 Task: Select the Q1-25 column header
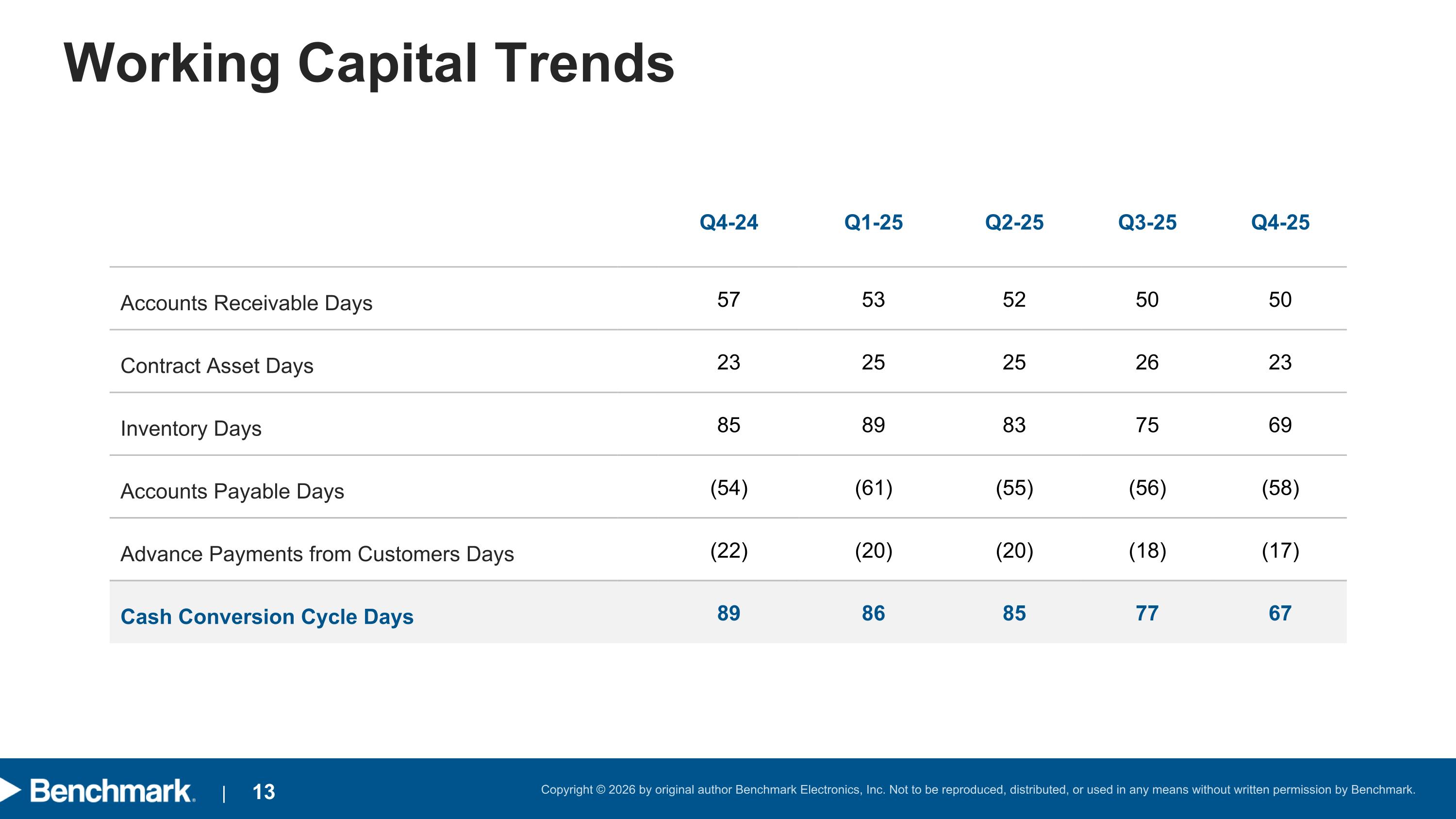point(873,222)
